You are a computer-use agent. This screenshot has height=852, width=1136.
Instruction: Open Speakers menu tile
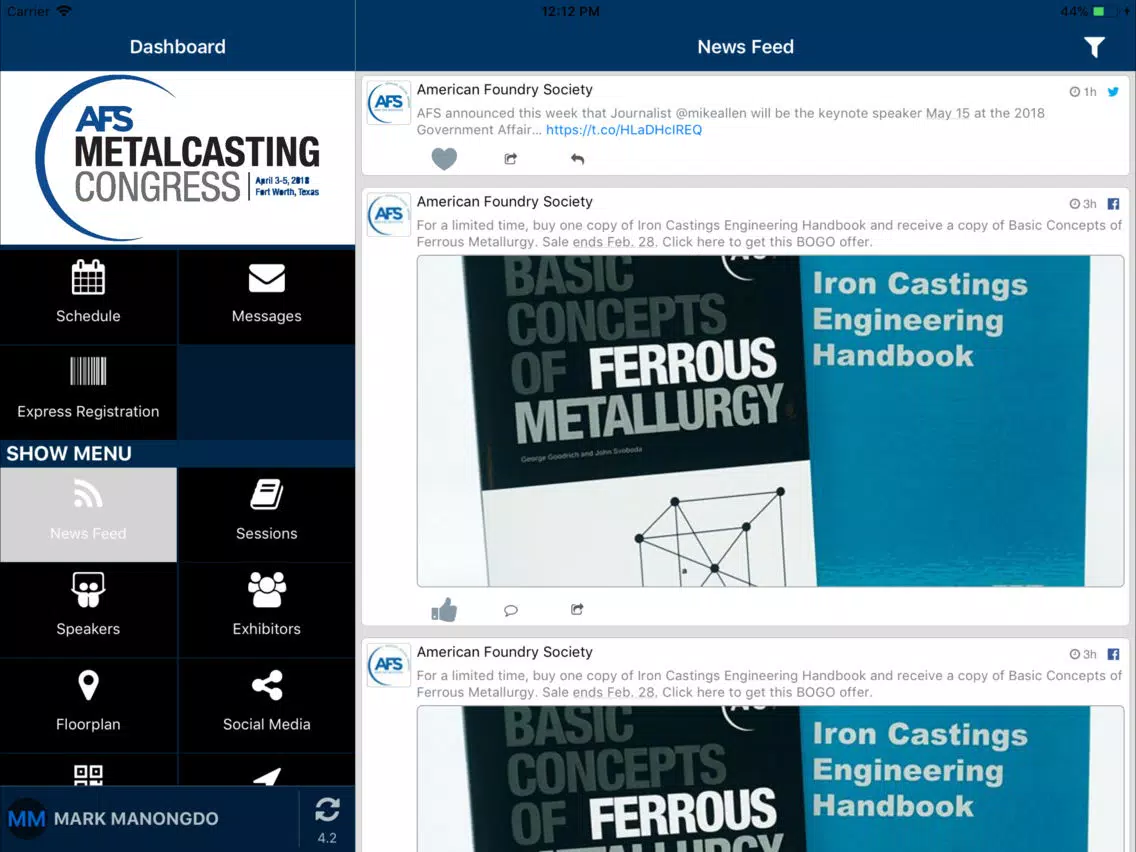[88, 610]
